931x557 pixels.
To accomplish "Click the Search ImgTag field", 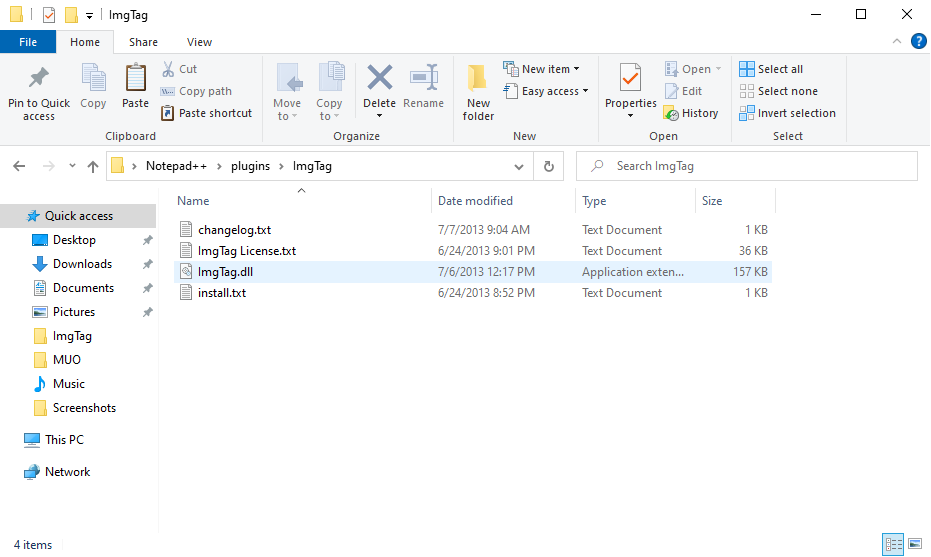I will pos(746,166).
